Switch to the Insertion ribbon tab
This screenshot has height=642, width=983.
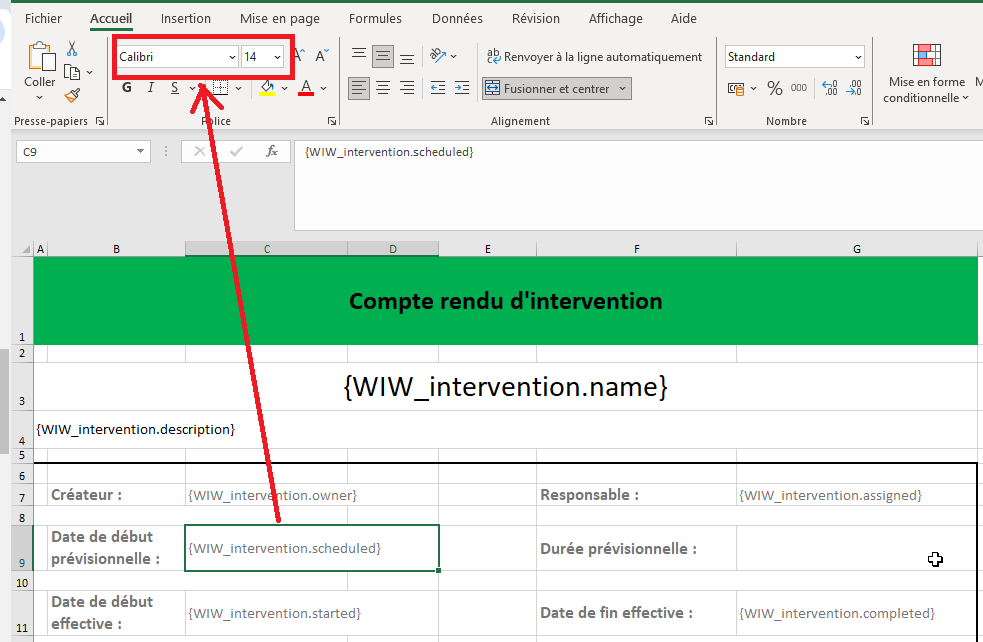186,18
